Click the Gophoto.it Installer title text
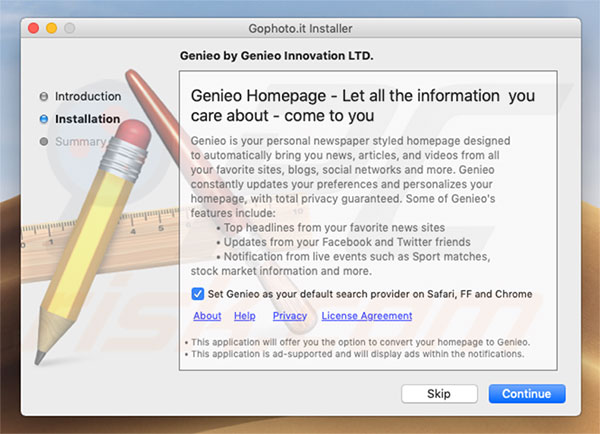The height and width of the screenshot is (434, 600). [300, 28]
